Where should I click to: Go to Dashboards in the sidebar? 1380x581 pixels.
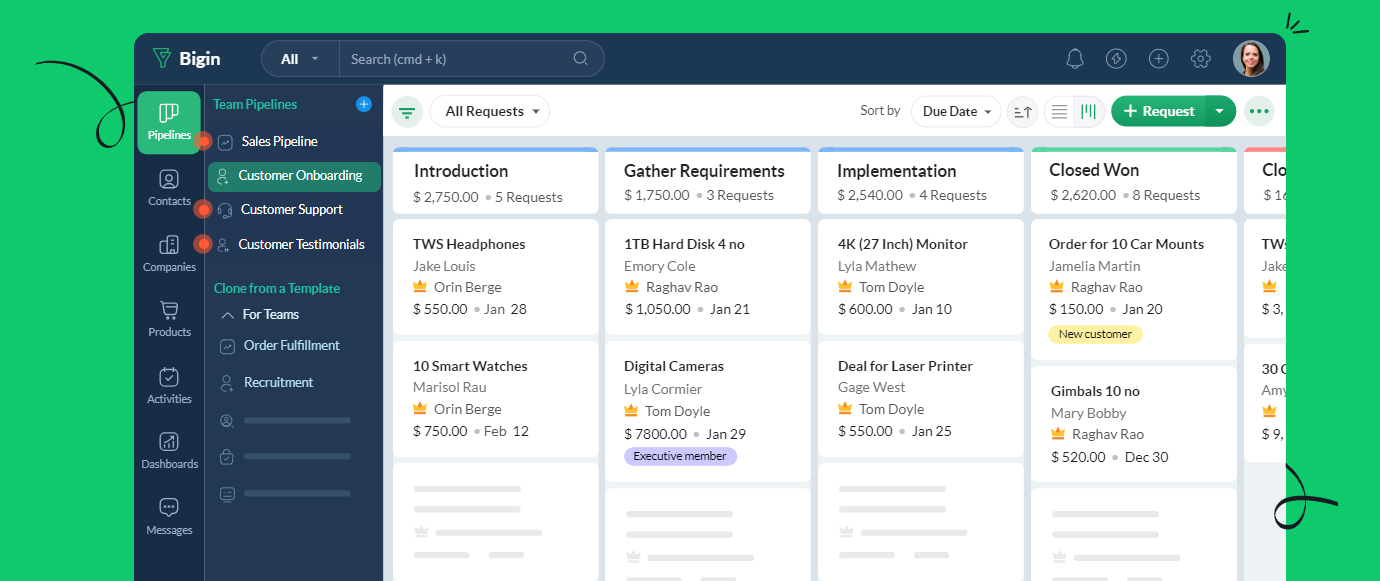point(169,450)
